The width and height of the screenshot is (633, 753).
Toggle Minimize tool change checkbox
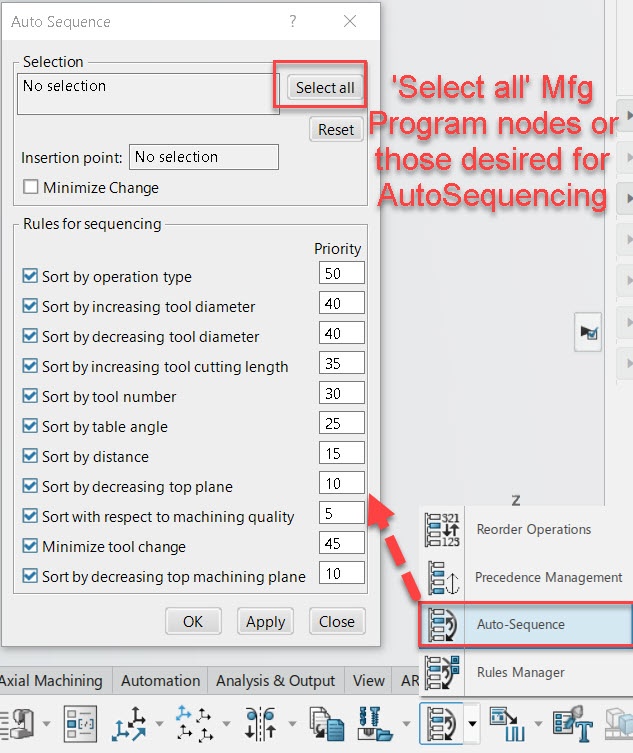(30, 546)
